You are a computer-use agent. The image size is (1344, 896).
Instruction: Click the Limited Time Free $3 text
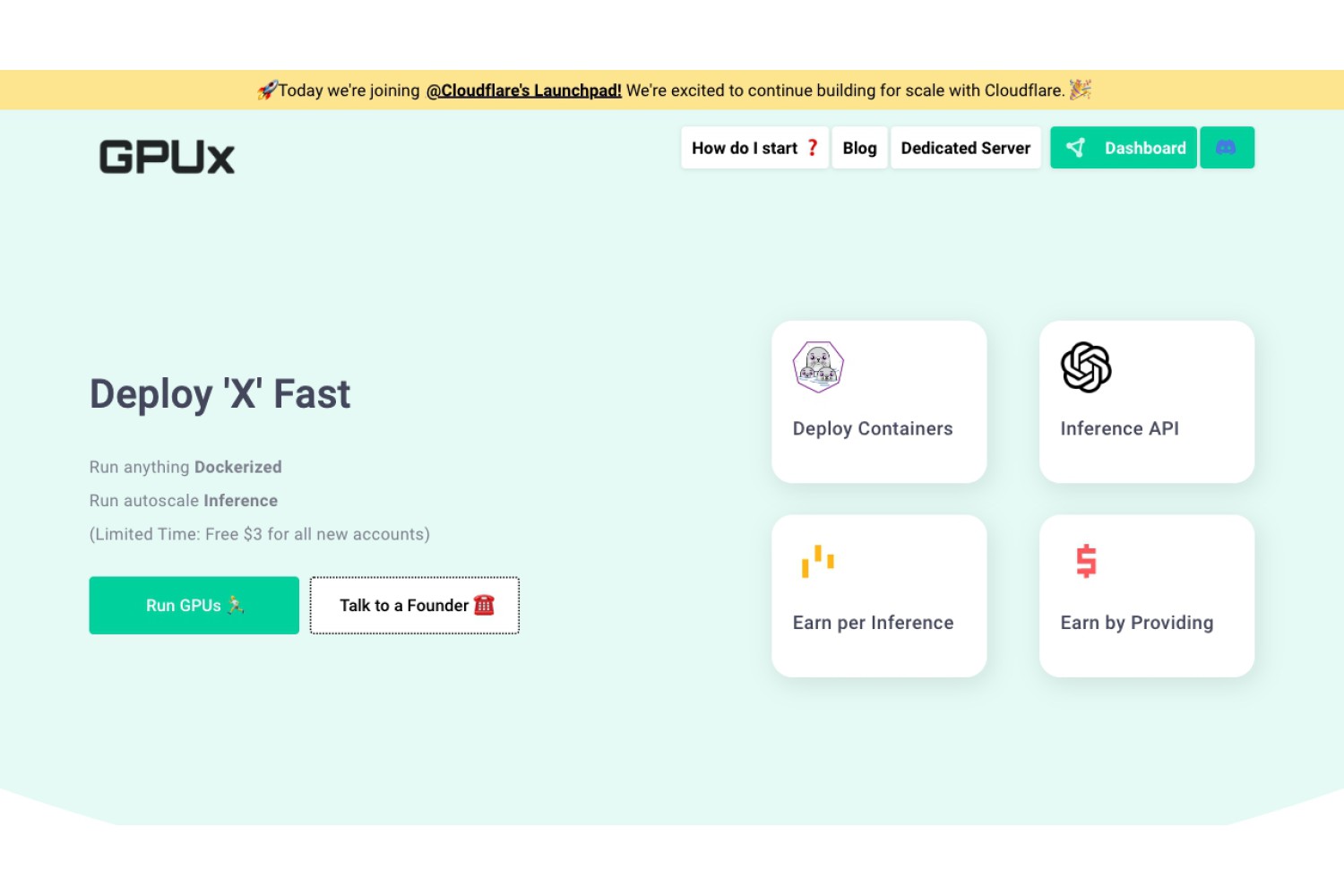(260, 534)
